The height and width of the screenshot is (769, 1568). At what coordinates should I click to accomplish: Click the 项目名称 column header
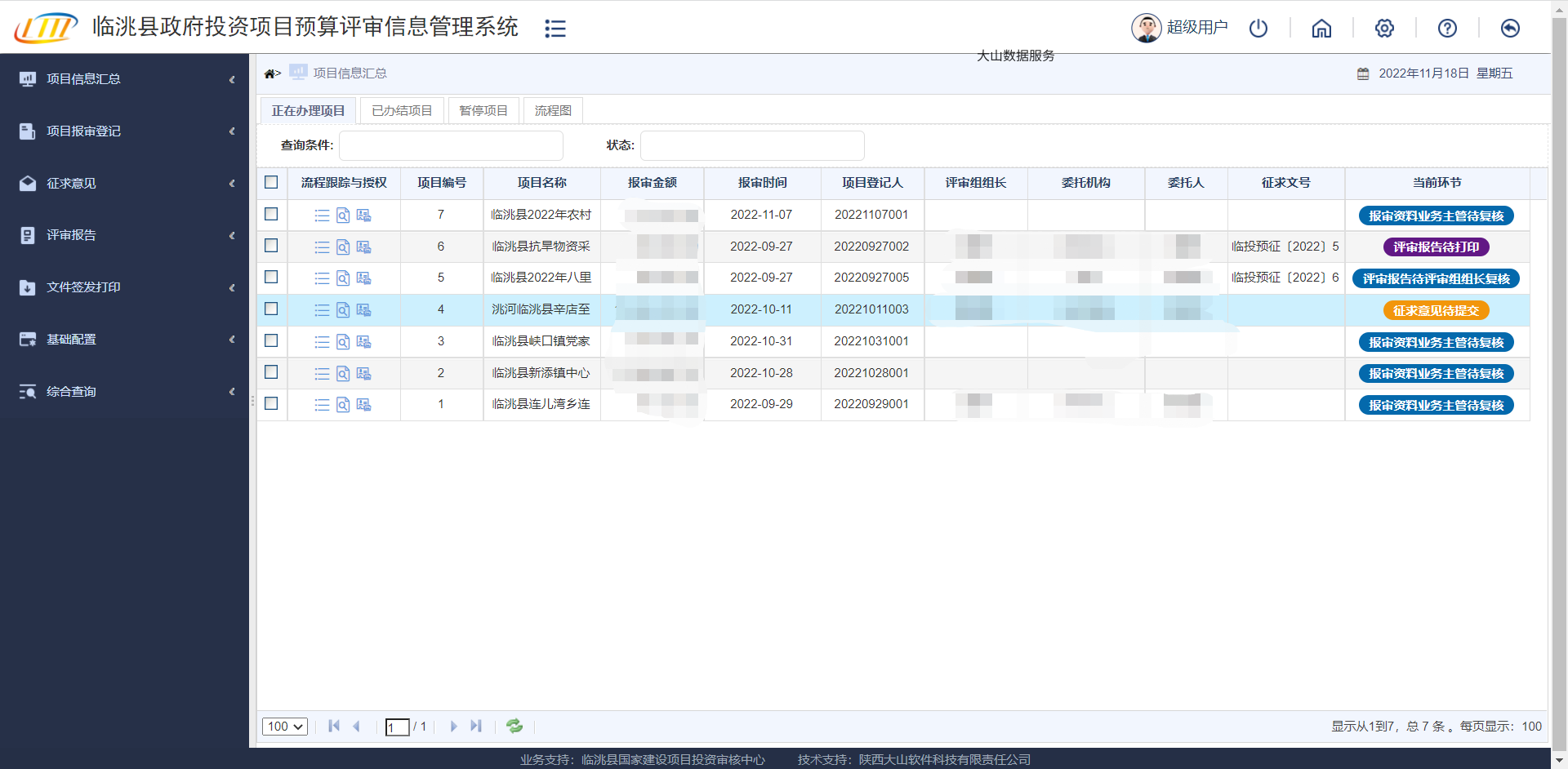(x=541, y=183)
